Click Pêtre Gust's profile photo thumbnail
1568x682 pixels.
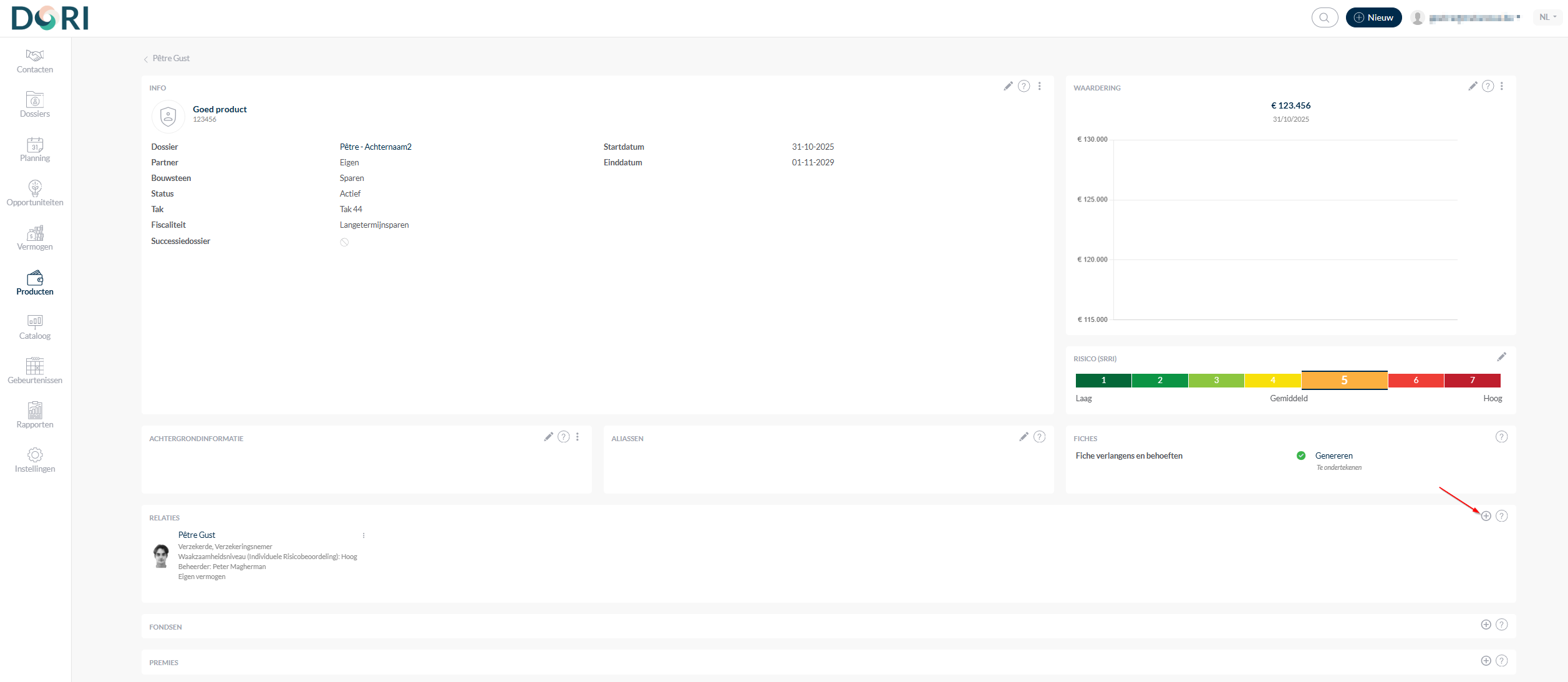162,555
